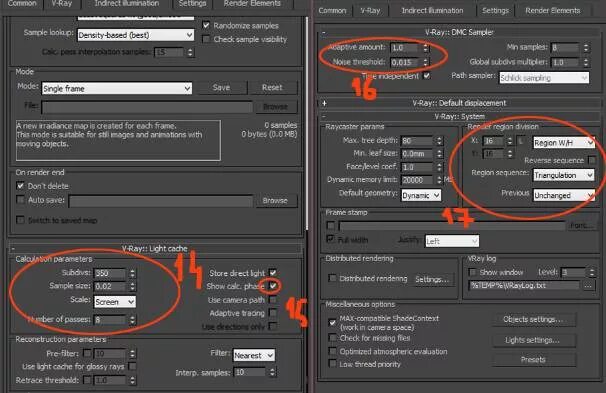Click Frame stamp Font button

tap(581, 225)
